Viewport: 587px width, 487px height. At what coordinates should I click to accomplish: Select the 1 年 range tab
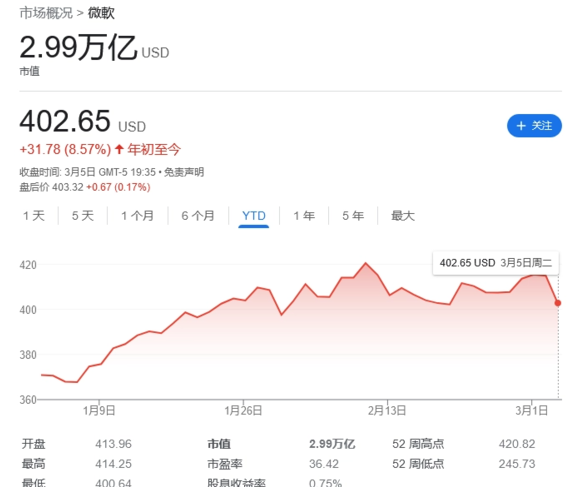(x=304, y=216)
